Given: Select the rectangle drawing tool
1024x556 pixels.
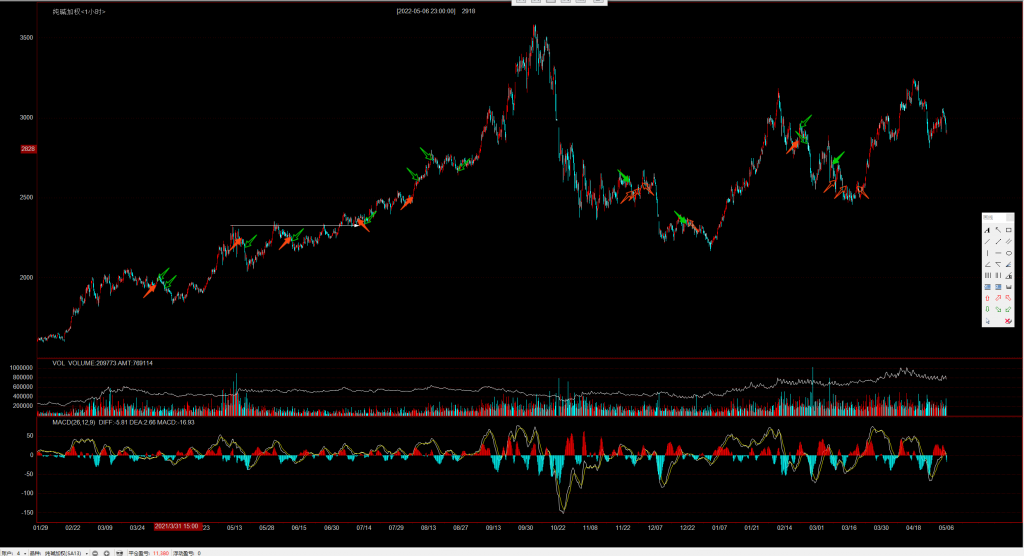Looking at the screenshot, I should tap(1009, 230).
